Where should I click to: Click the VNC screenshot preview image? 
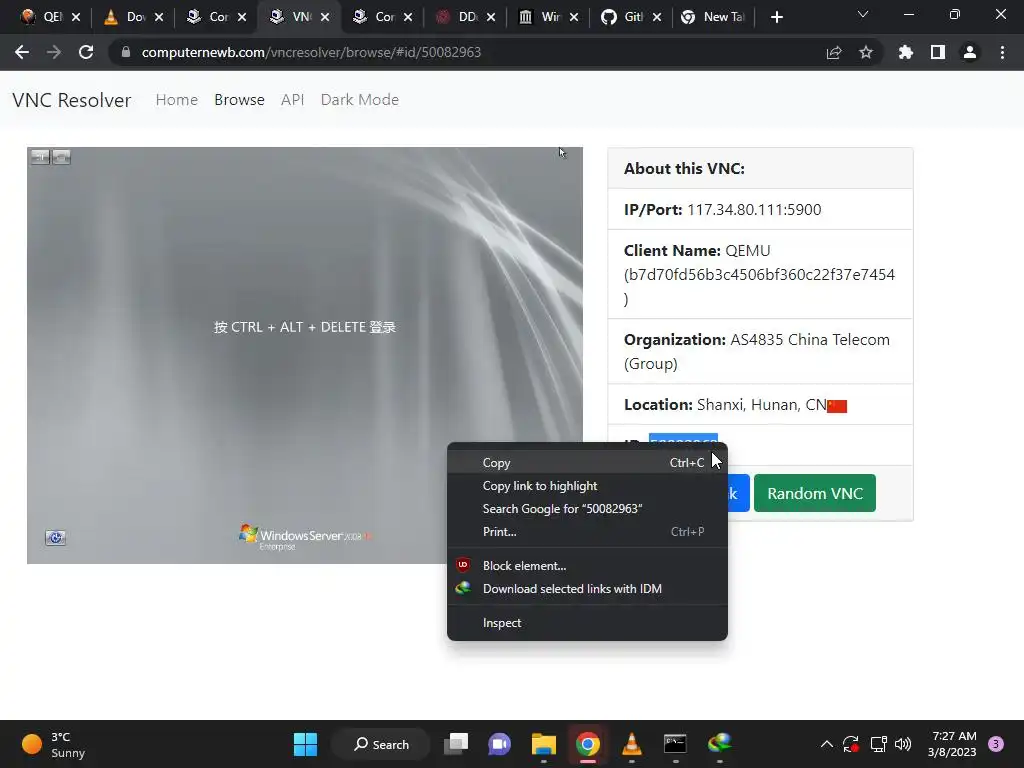pyautogui.click(x=304, y=355)
